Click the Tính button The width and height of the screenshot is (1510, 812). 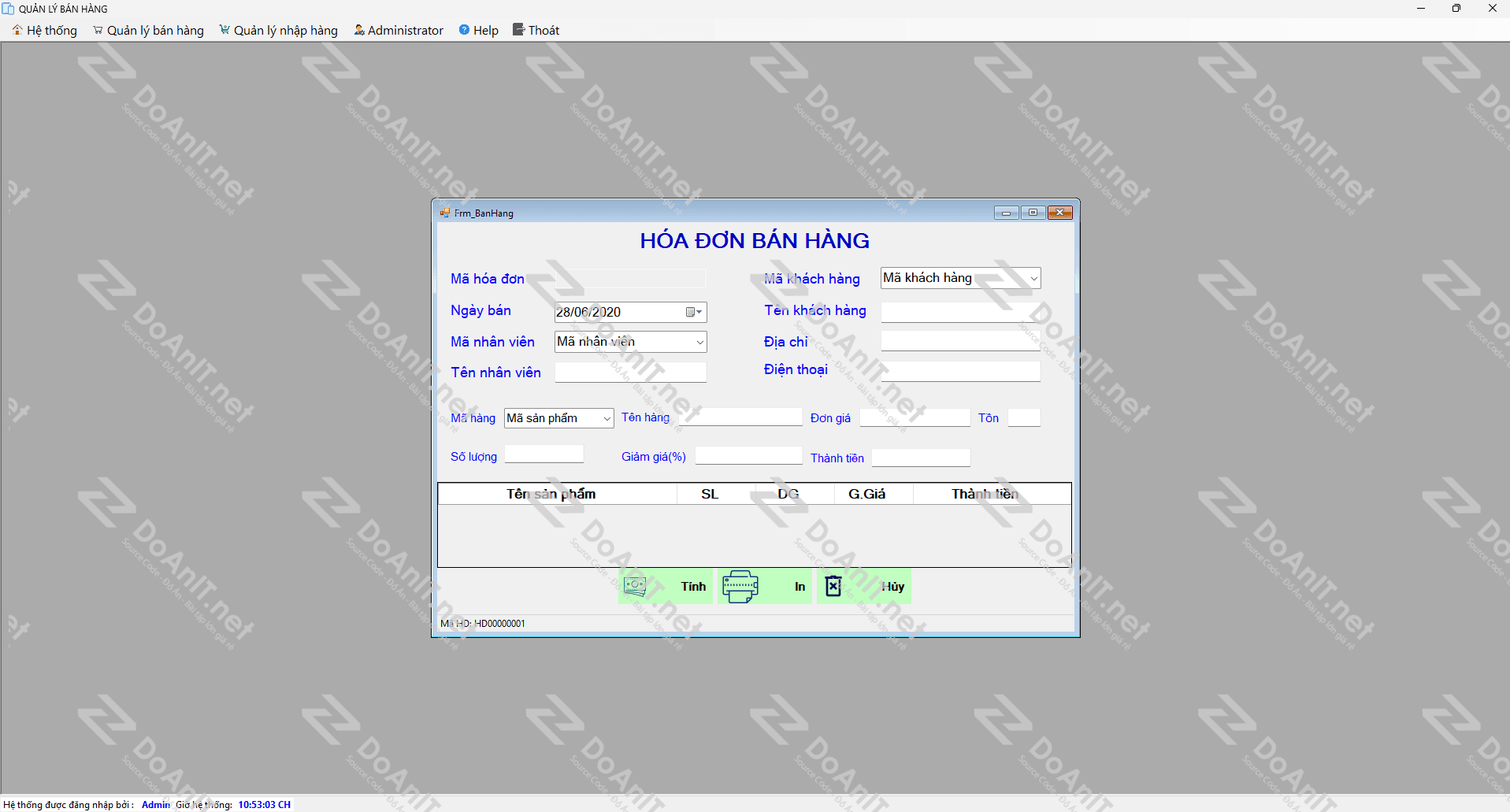666,586
